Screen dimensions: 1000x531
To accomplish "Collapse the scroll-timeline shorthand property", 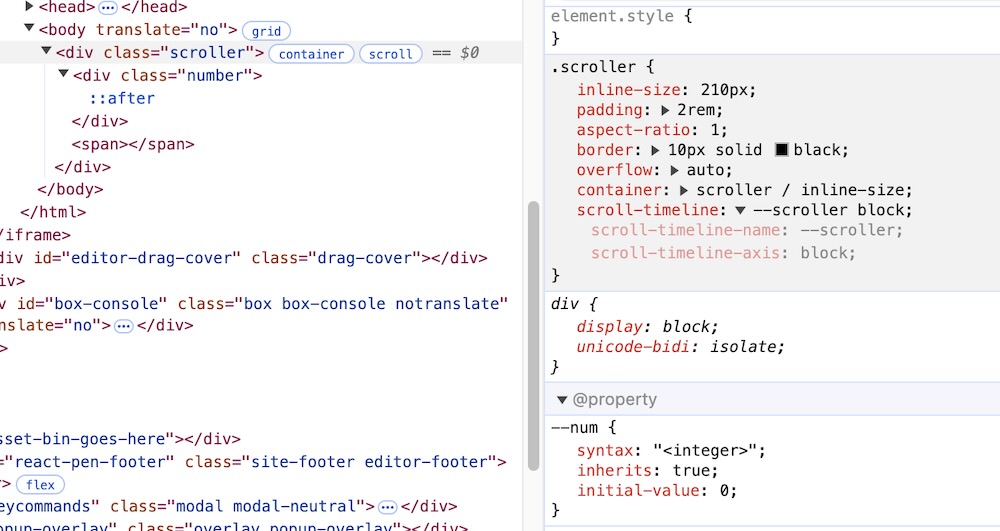I will point(740,211).
